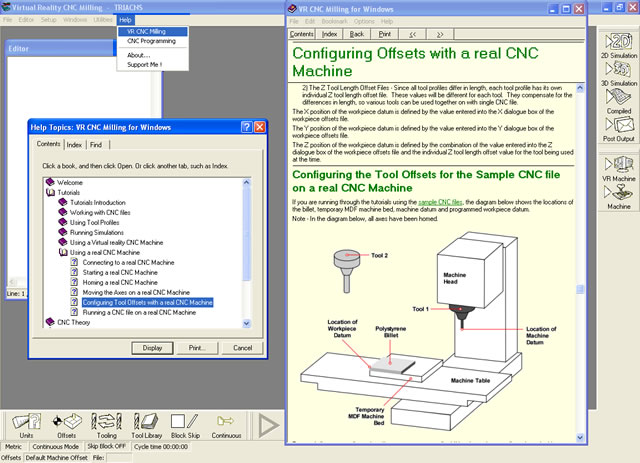Expand the CNC Theory book

click(50, 322)
